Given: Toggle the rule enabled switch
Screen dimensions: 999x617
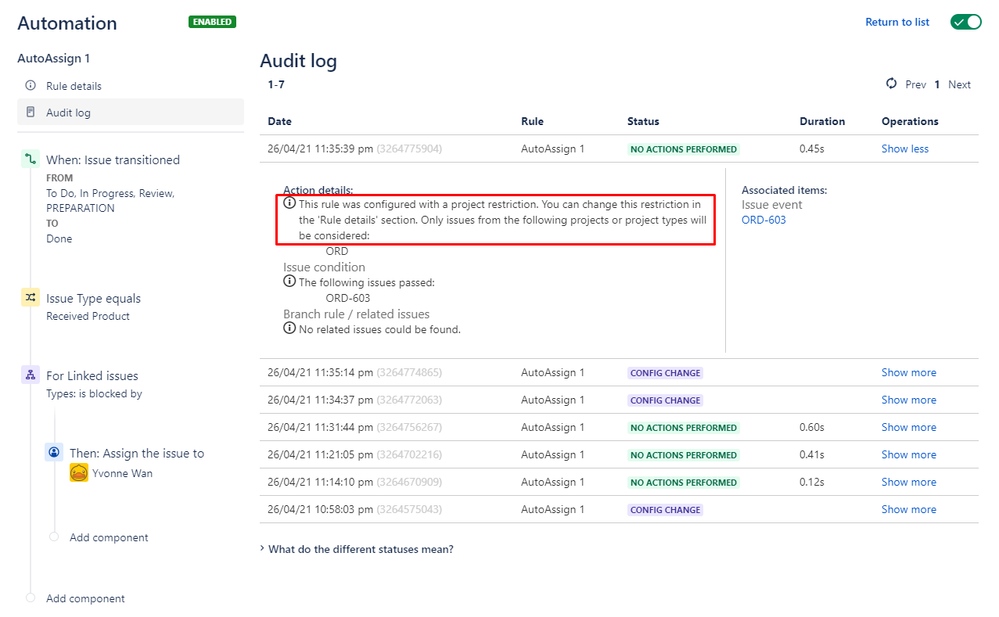Looking at the screenshot, I should click(x=966, y=22).
